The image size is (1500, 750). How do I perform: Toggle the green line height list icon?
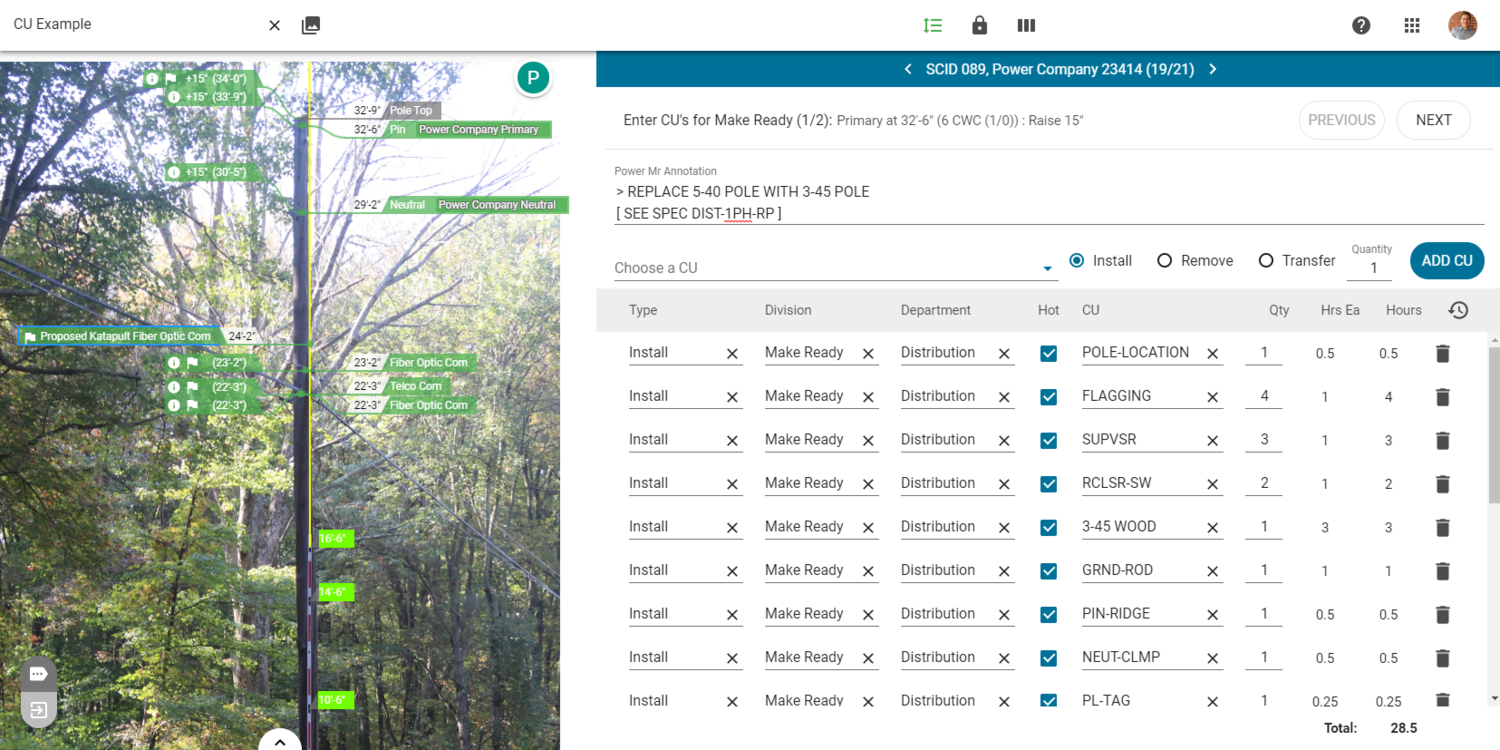pyautogui.click(x=933, y=25)
